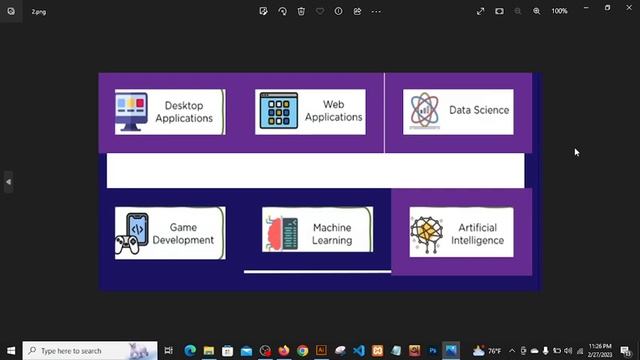640x360 pixels.
Task: Click the Desktop Applications card
Action: pos(170,112)
